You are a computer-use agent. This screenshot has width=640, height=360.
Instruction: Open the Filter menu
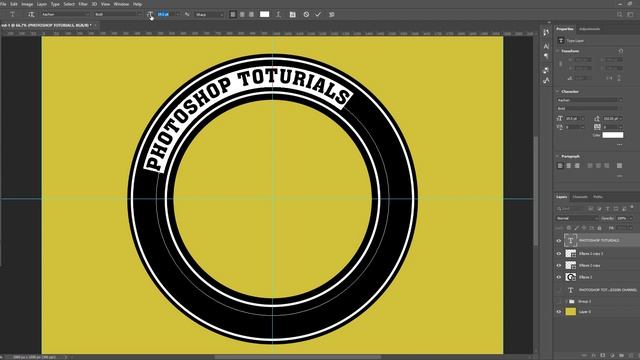[83, 4]
